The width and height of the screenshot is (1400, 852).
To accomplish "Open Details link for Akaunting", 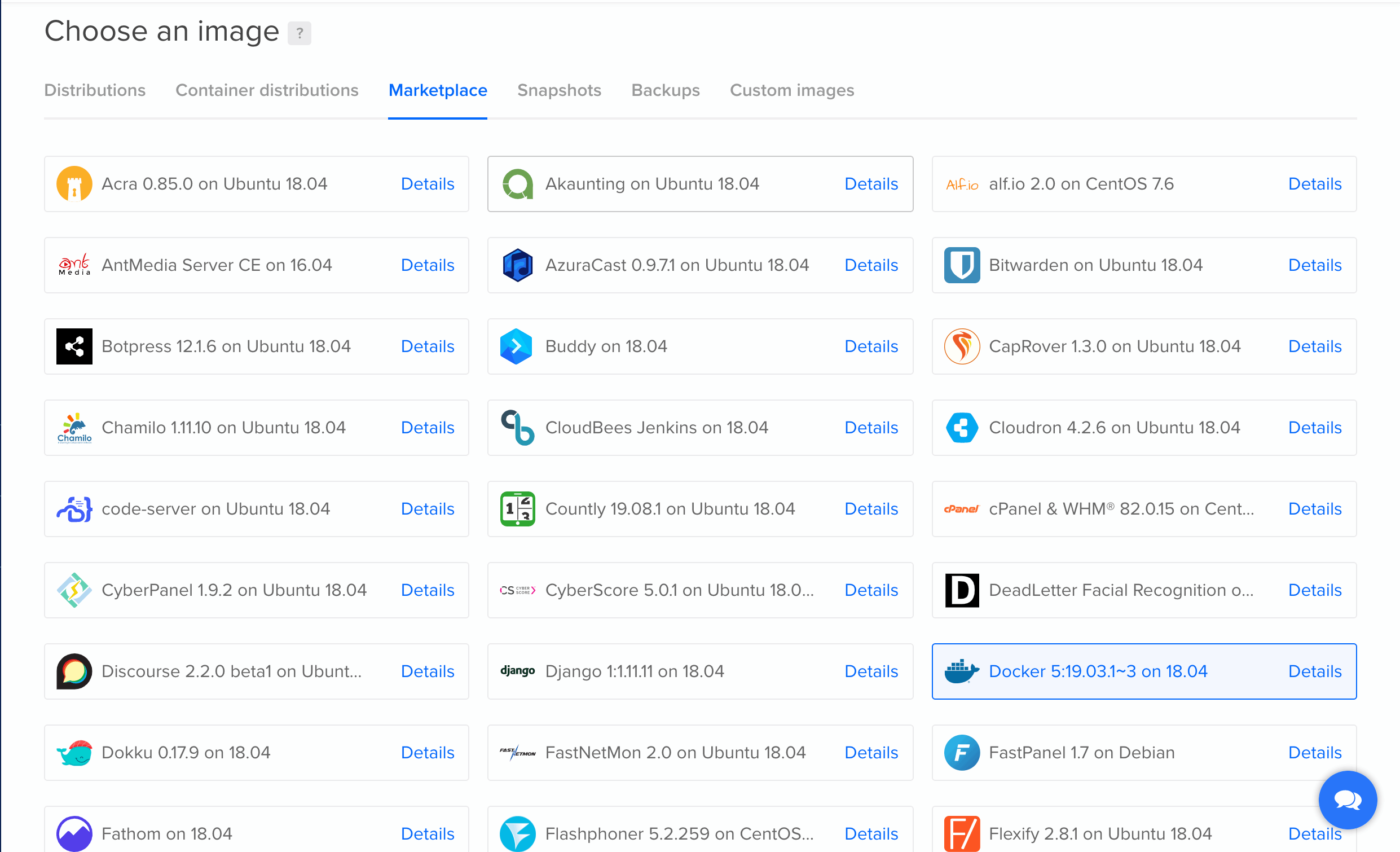I will point(871,184).
